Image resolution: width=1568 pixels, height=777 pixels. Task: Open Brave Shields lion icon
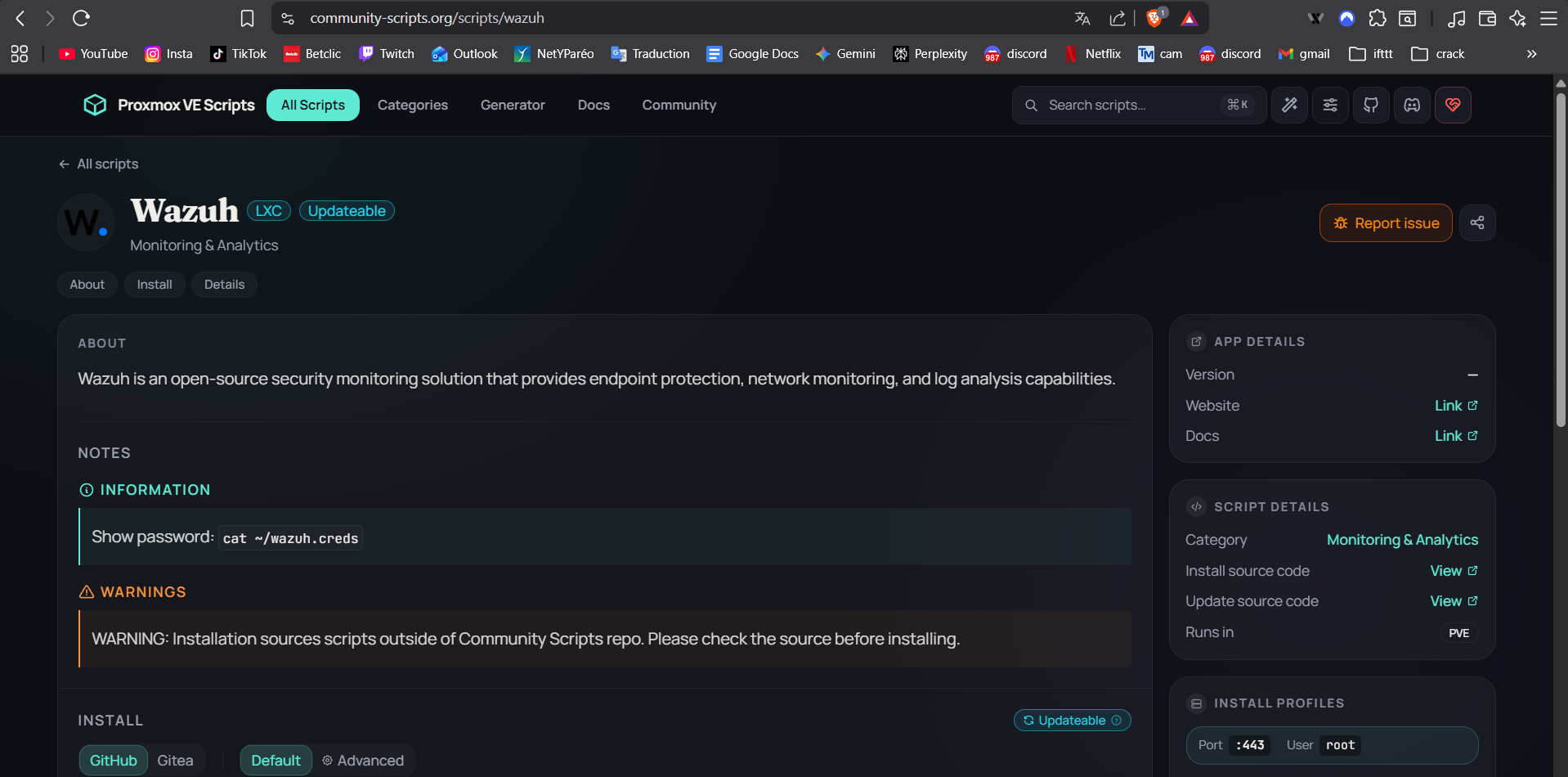pyautogui.click(x=1155, y=18)
